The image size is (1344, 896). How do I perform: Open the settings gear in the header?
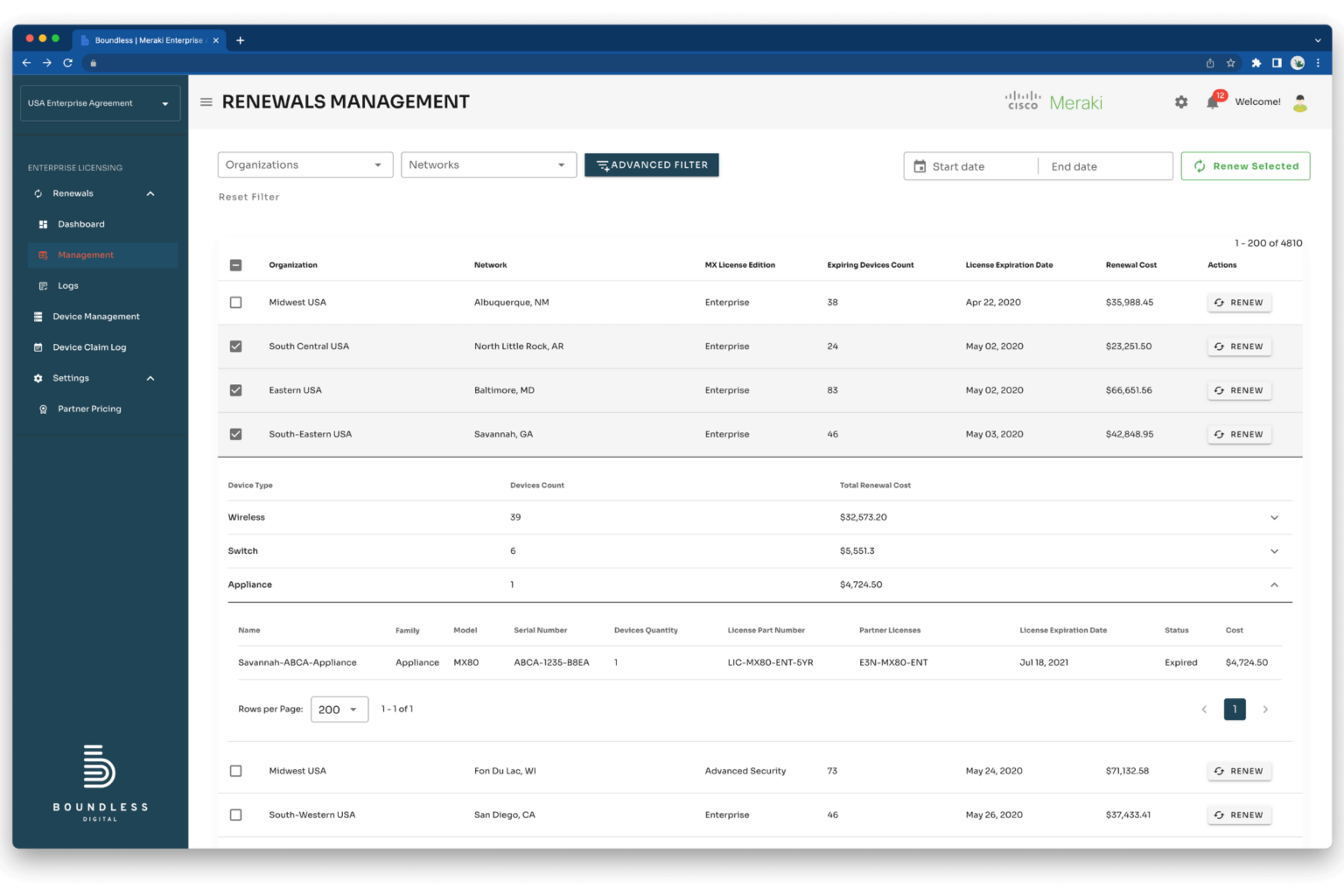[x=1180, y=101]
